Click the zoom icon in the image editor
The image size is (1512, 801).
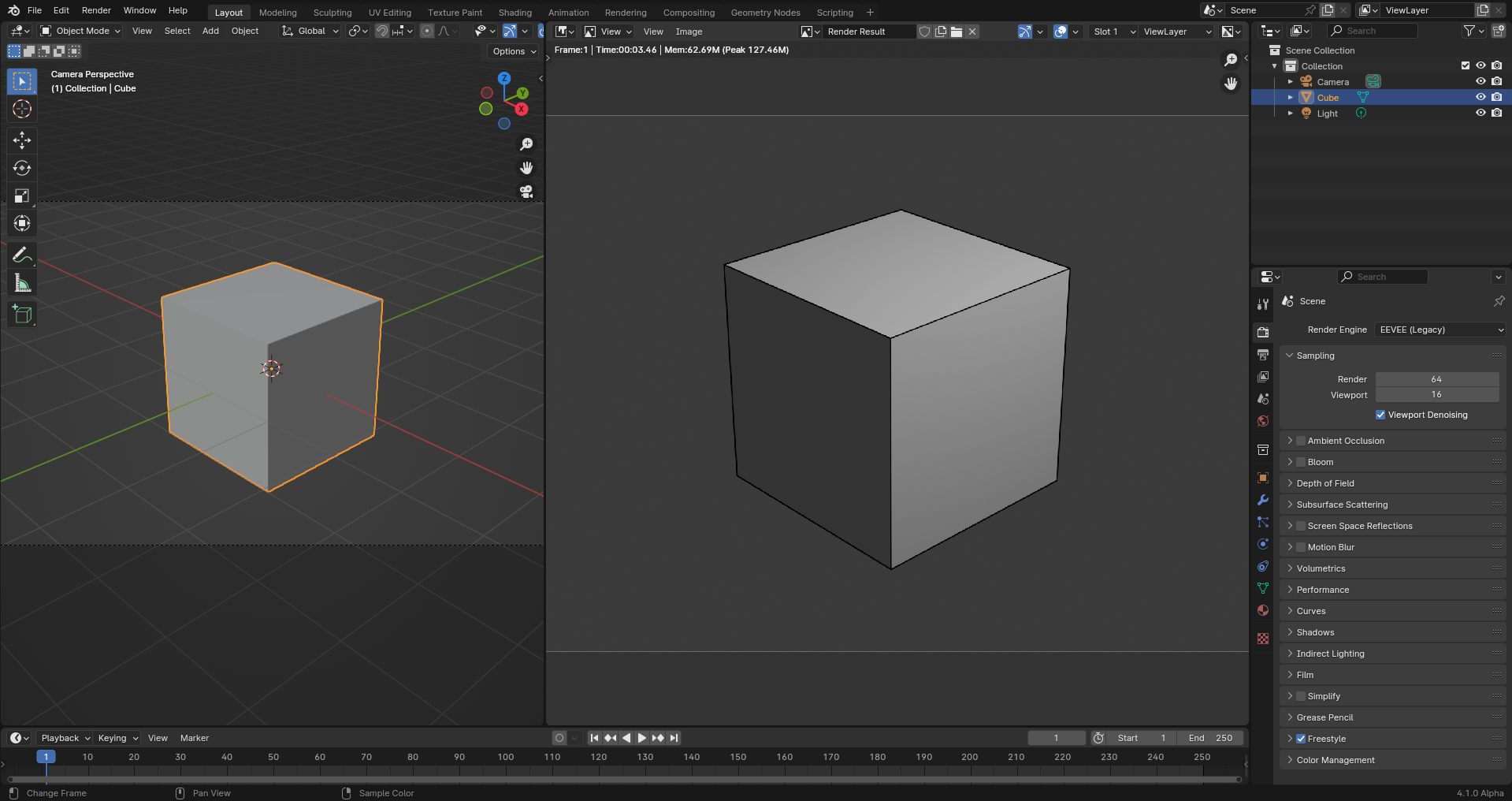1231,60
